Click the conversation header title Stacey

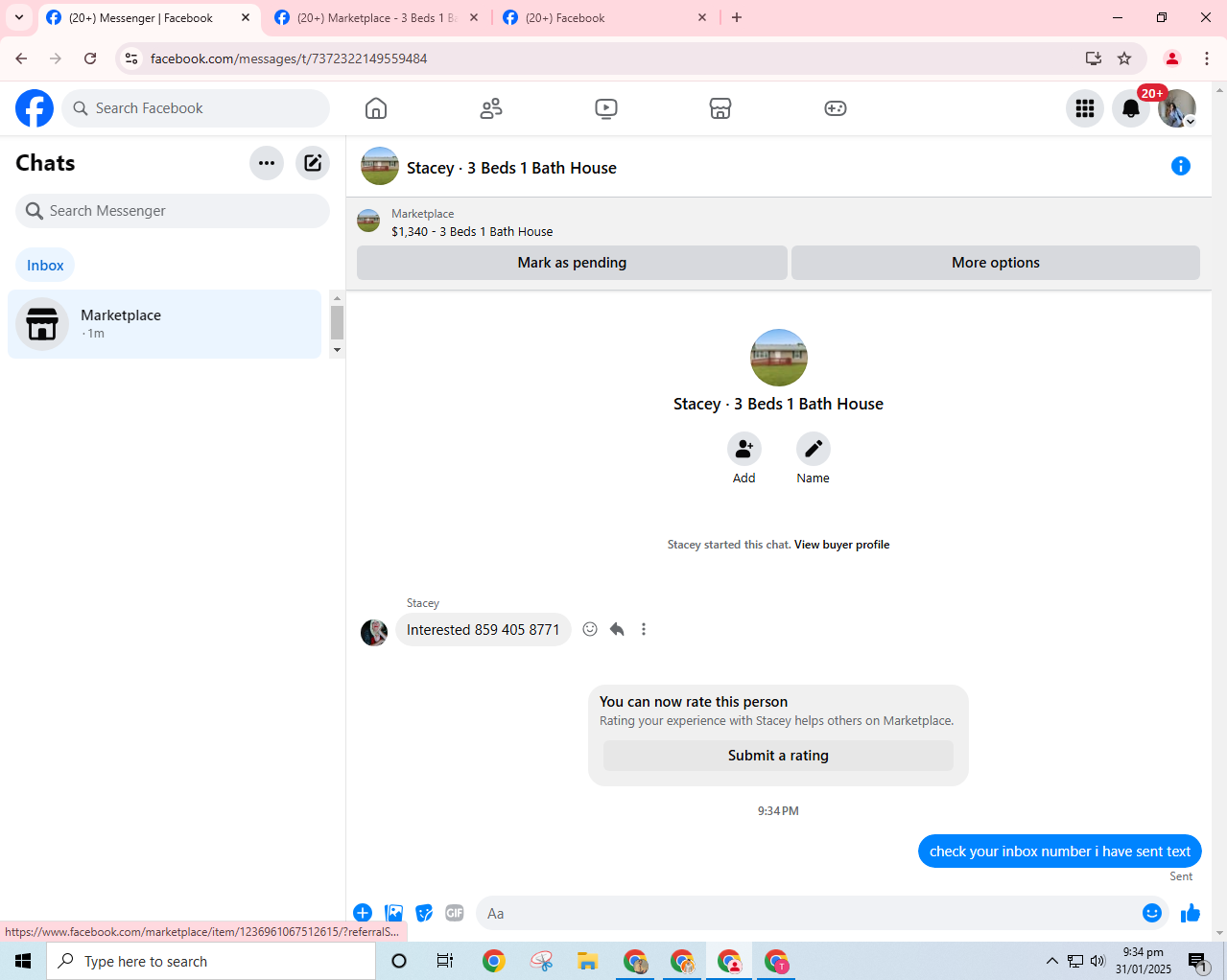click(x=511, y=168)
